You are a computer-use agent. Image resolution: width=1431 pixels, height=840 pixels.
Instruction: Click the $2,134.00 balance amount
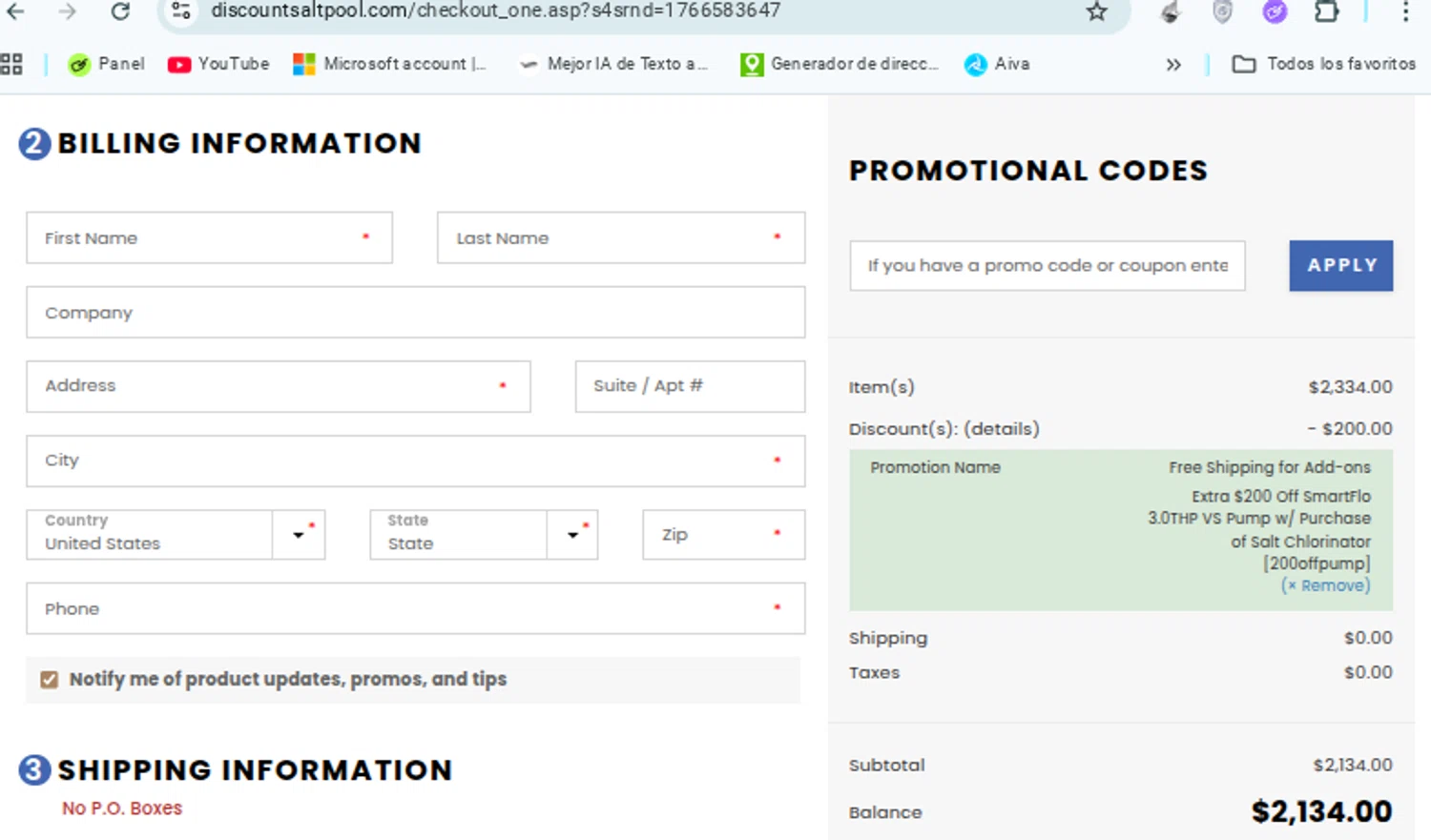click(1322, 811)
